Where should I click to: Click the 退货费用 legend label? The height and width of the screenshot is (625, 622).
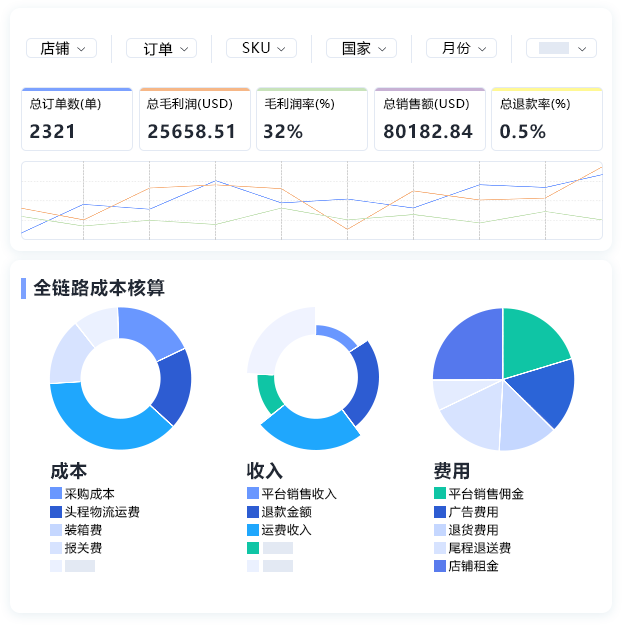(x=474, y=530)
